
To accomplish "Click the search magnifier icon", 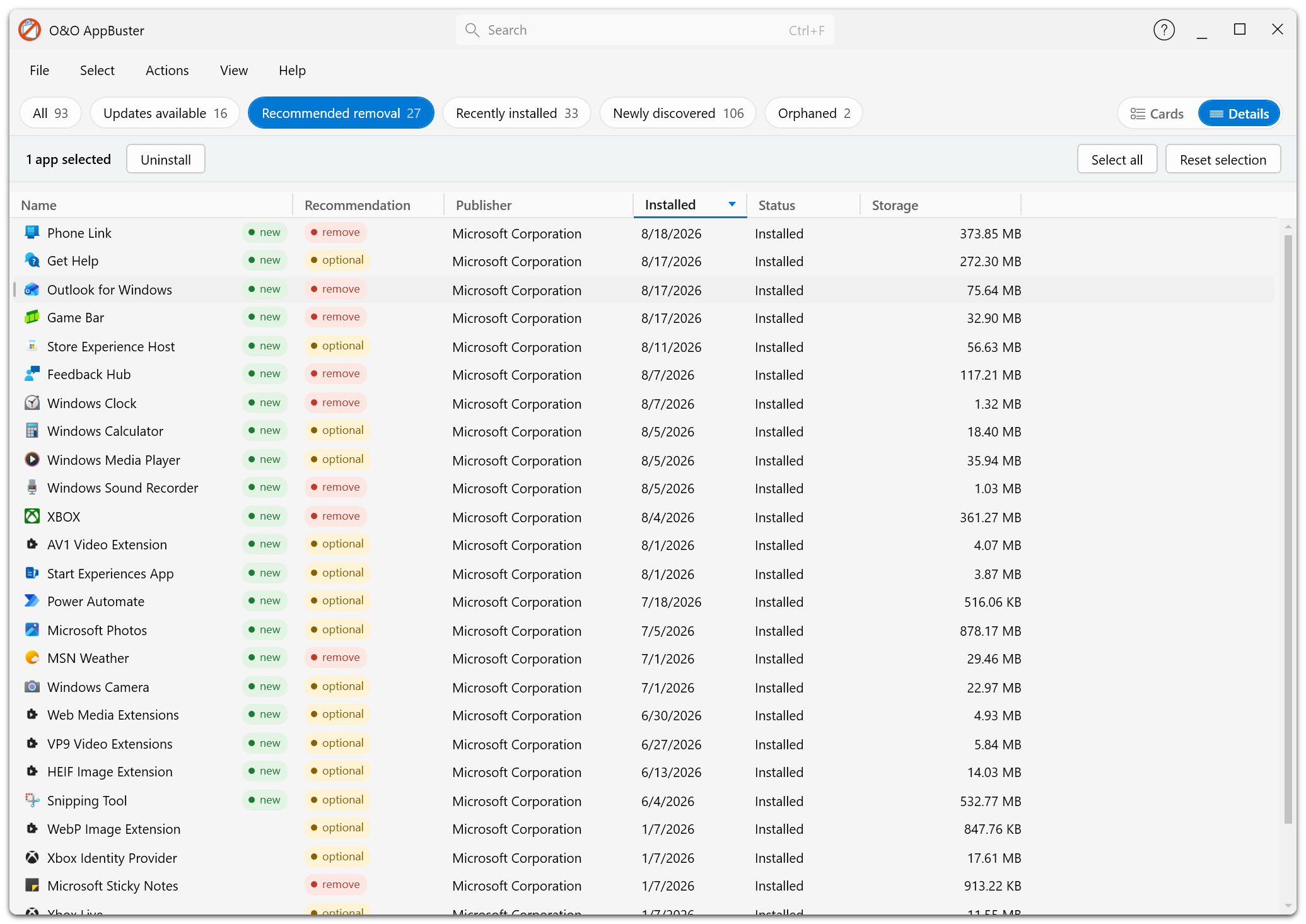I will pyautogui.click(x=472, y=30).
